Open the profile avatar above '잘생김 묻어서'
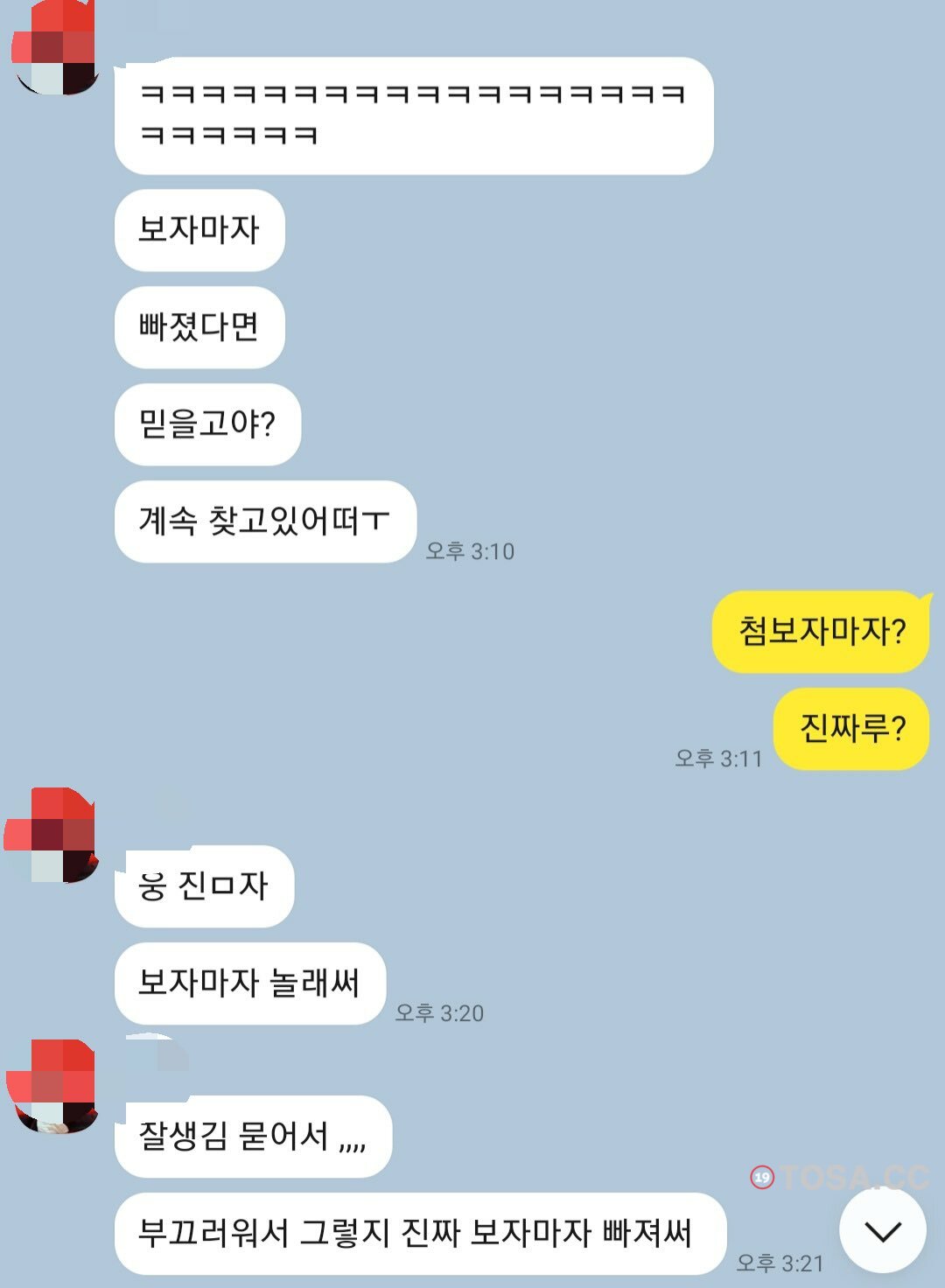Viewport: 945px width, 1288px height. (54, 1087)
